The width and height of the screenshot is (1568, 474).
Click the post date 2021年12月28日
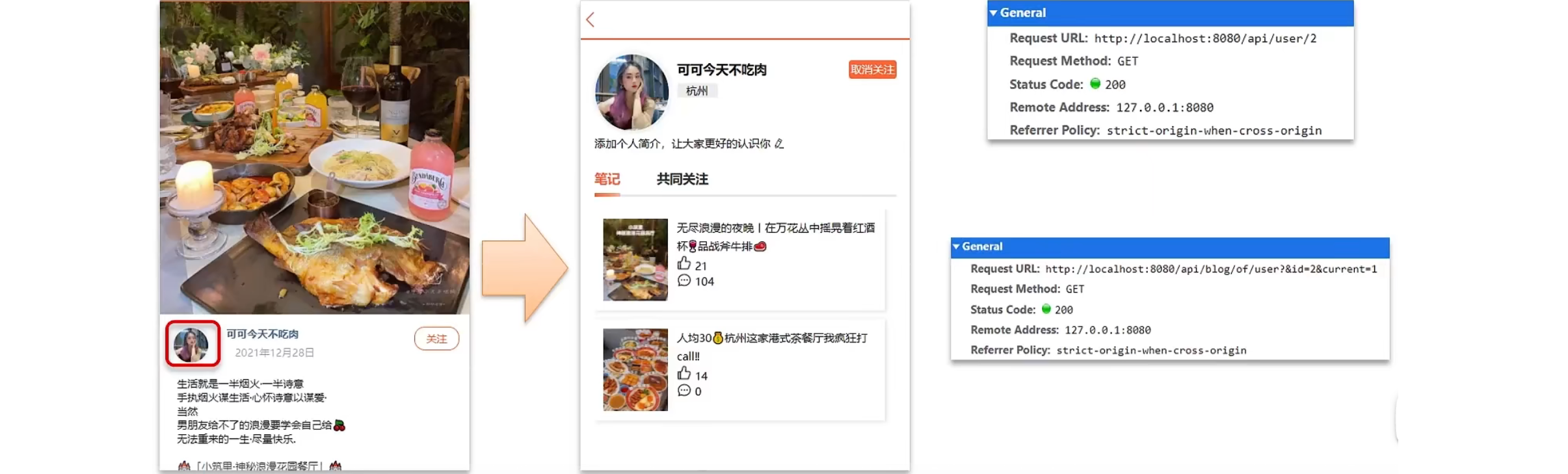click(274, 352)
